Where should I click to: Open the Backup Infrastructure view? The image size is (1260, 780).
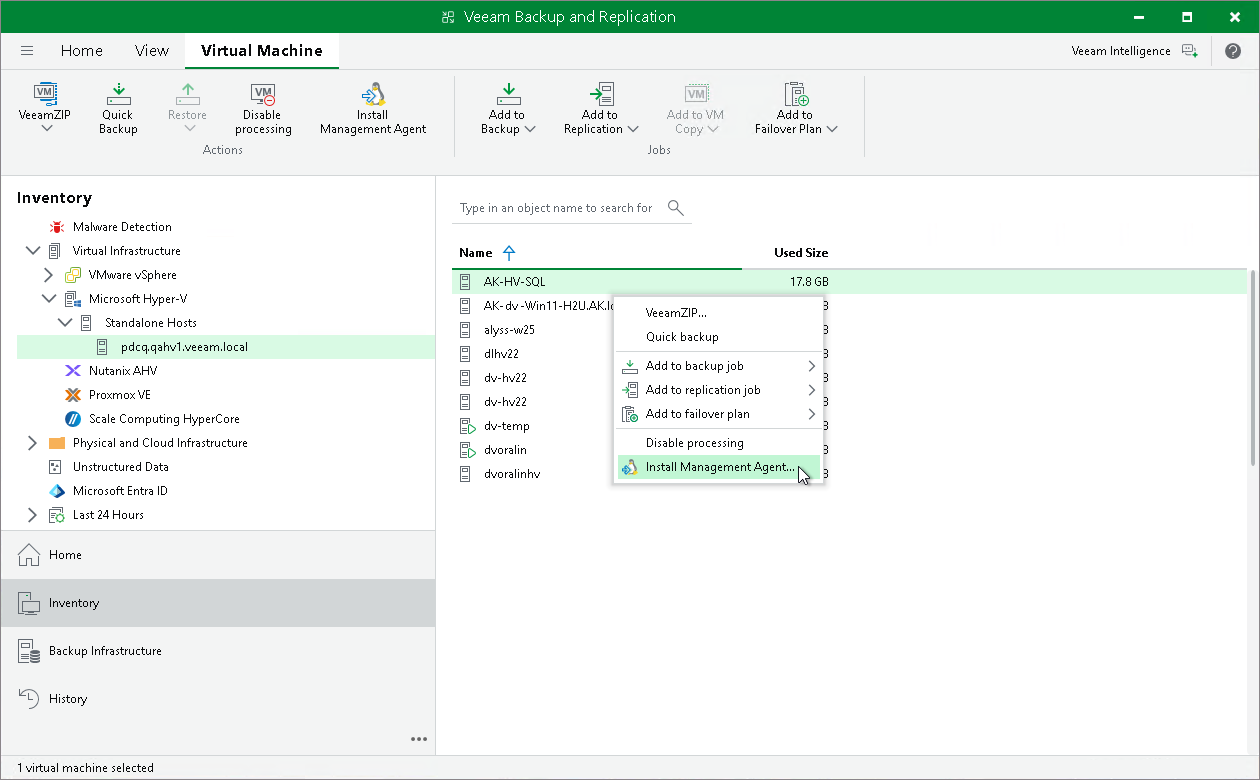click(x=105, y=651)
